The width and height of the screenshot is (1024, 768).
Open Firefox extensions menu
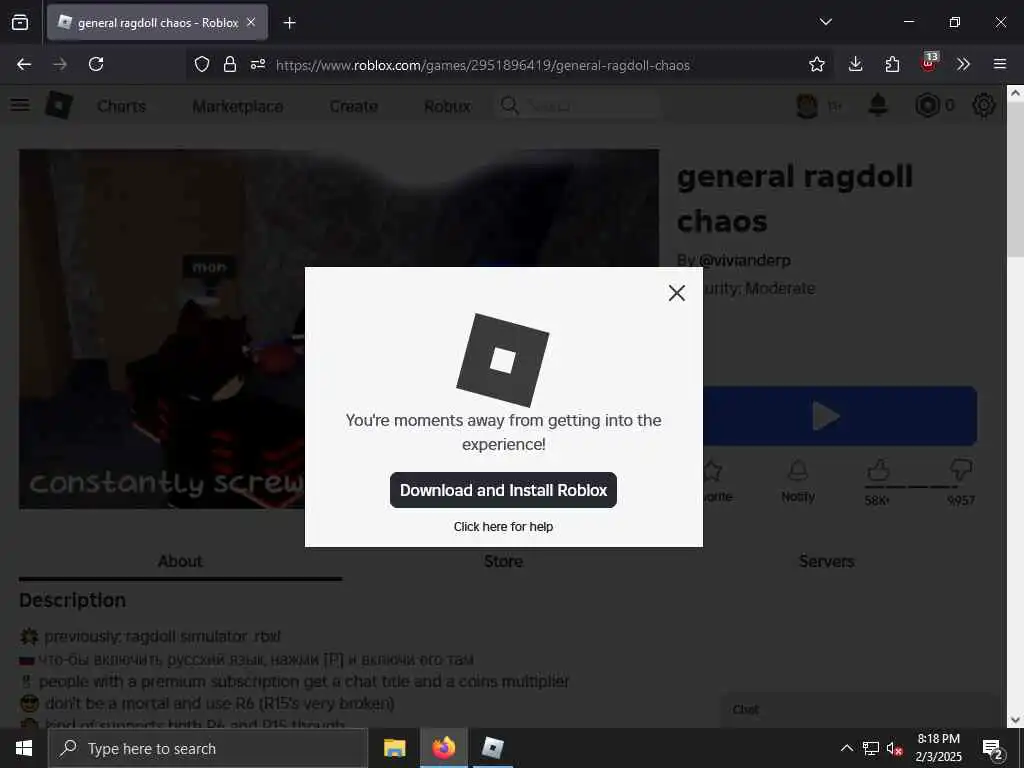892,64
